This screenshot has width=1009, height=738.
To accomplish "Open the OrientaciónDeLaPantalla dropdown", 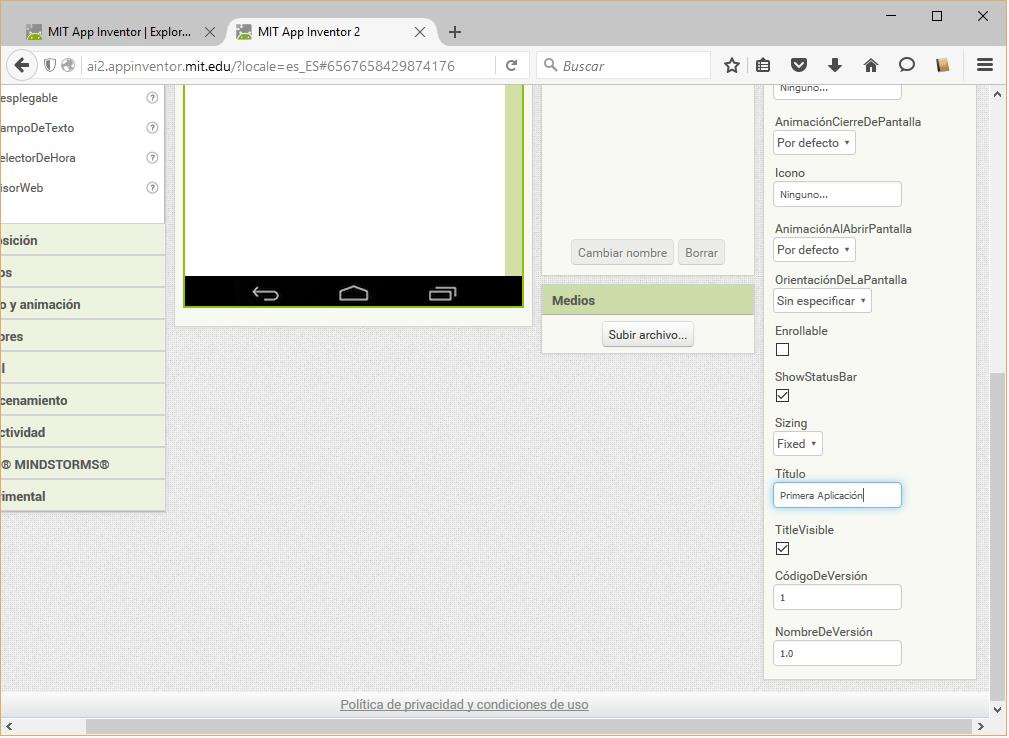I will 822,301.
